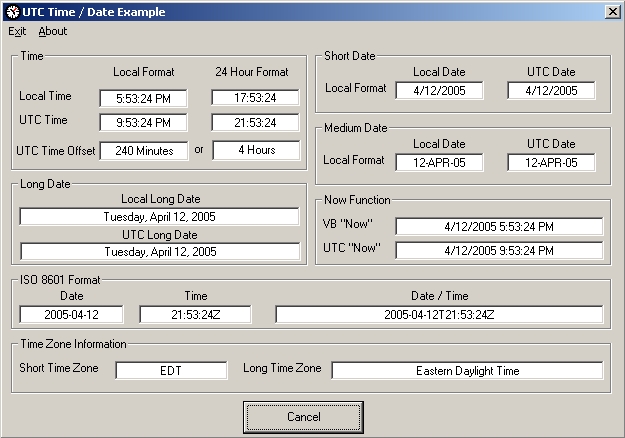The image size is (625, 438).
Task: Select the Medium Date Local Date field
Action: [439, 162]
